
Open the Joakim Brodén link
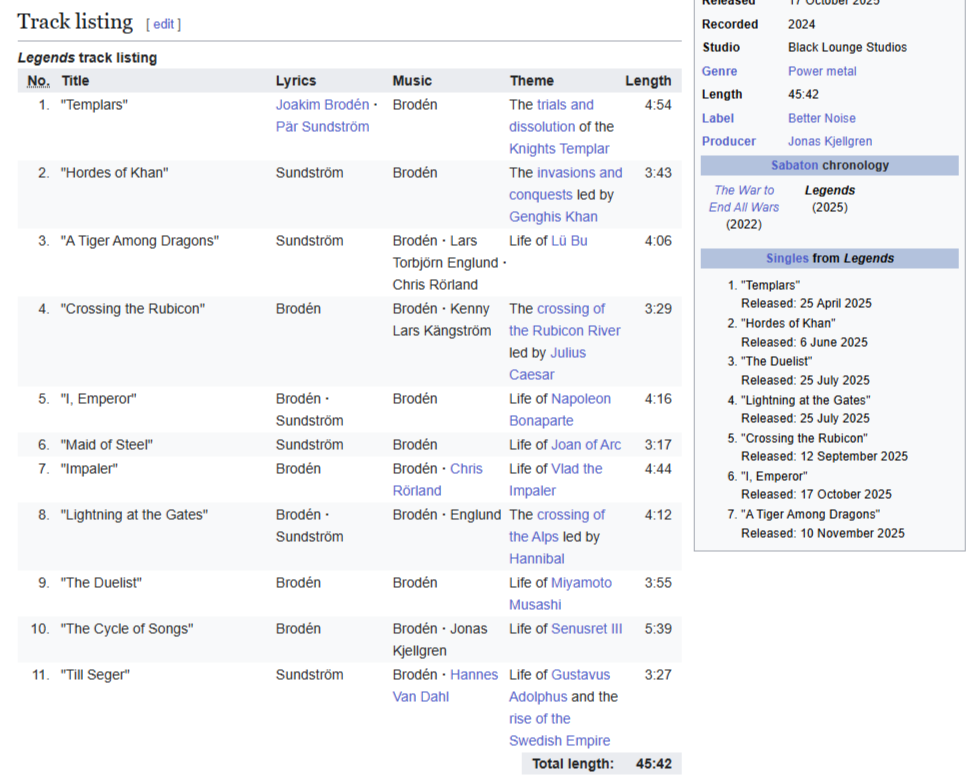(x=322, y=105)
